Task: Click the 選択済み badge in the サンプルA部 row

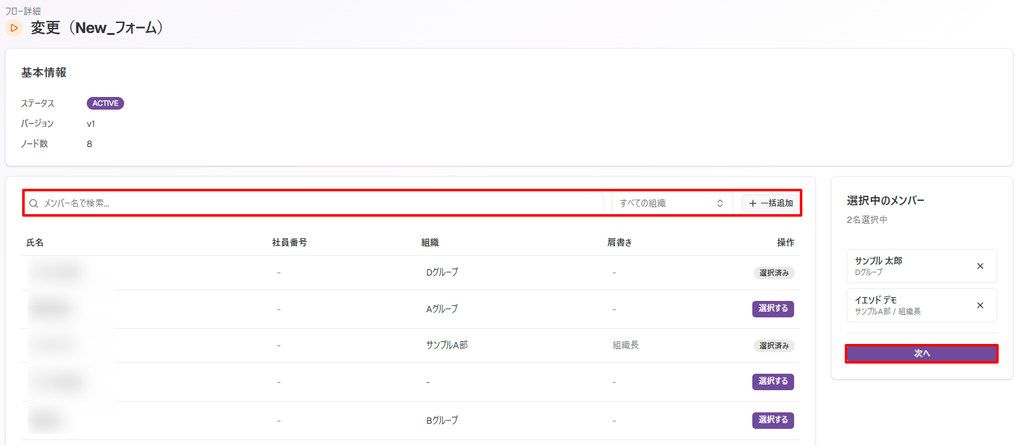Action: (774, 345)
